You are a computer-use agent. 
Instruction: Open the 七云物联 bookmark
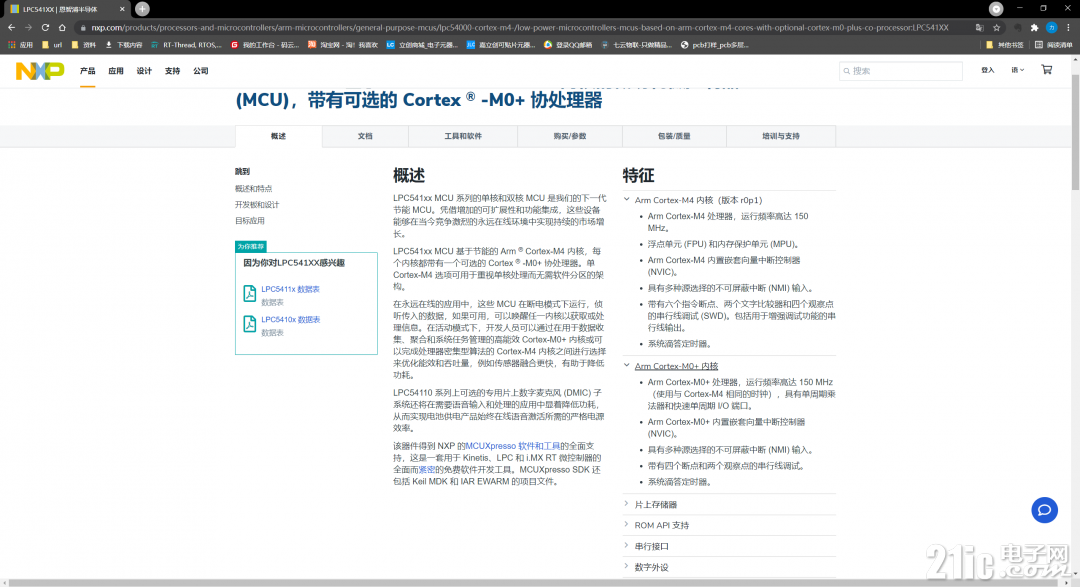636,45
